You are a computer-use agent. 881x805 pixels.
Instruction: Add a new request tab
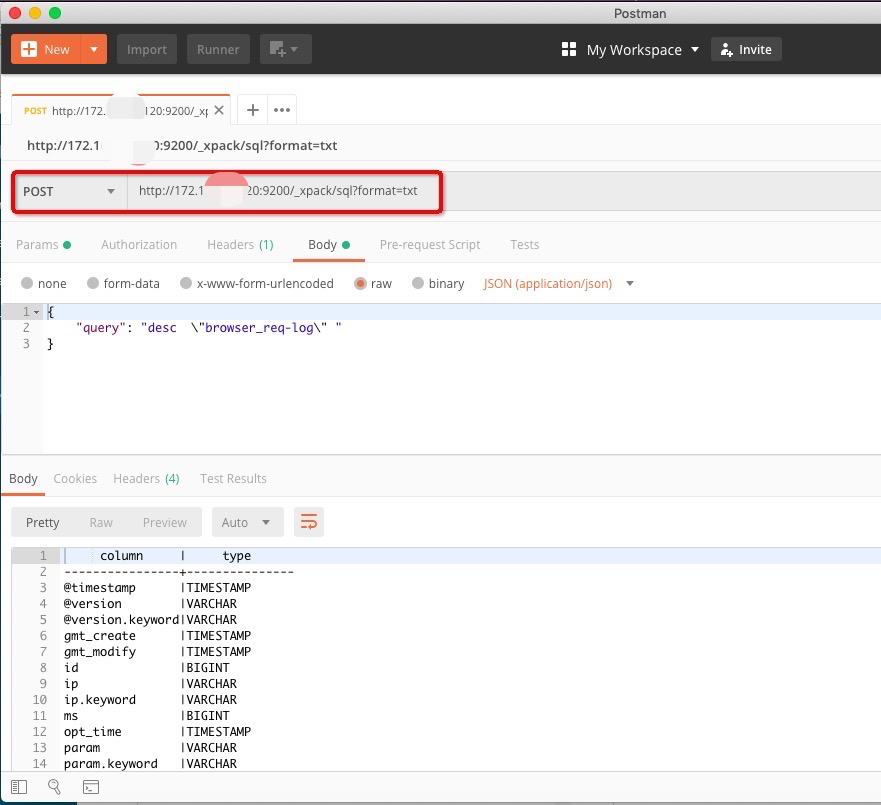253,110
